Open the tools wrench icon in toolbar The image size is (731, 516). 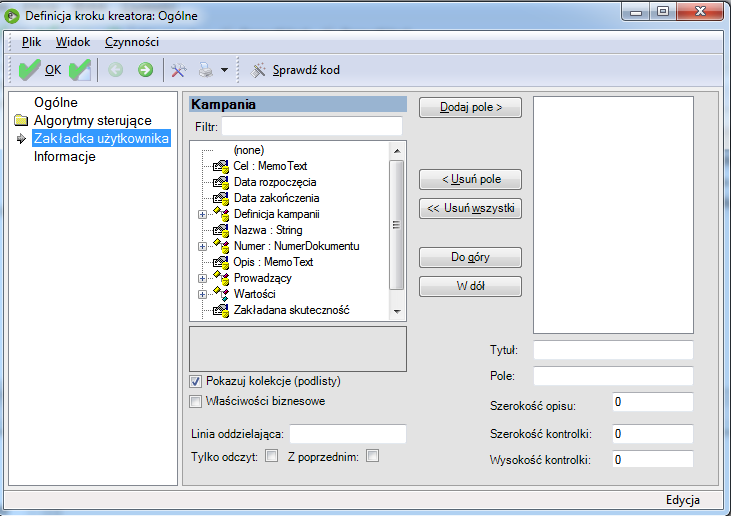179,70
